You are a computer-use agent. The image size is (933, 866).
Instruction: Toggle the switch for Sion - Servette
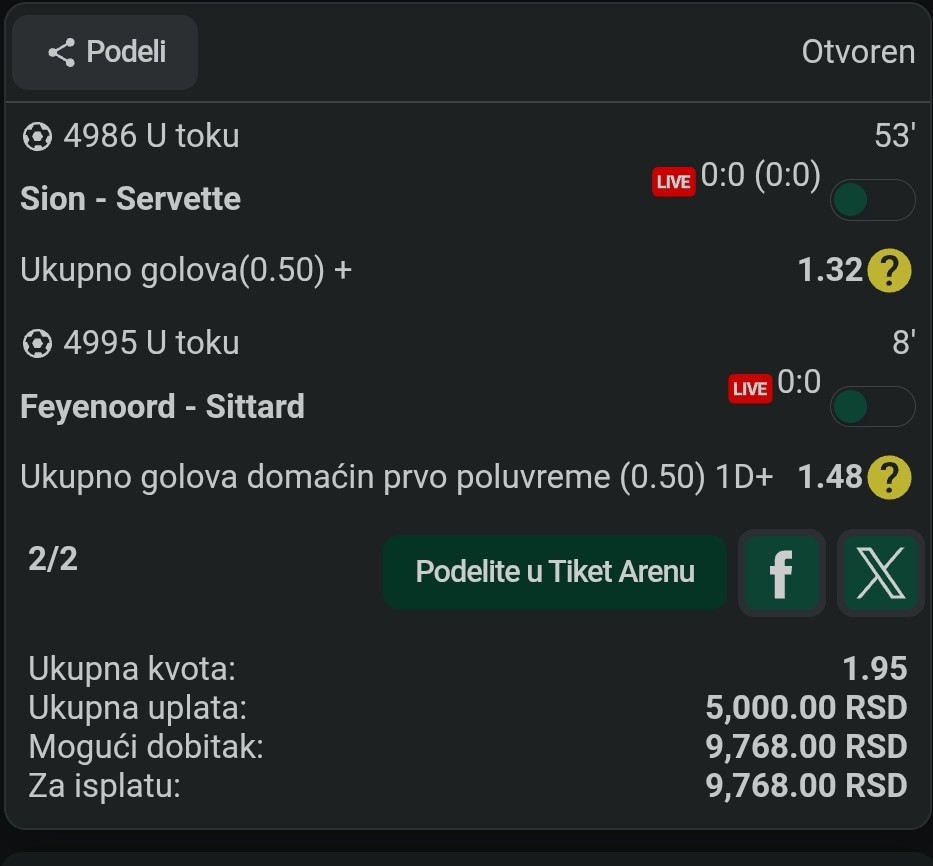pyautogui.click(x=872, y=200)
